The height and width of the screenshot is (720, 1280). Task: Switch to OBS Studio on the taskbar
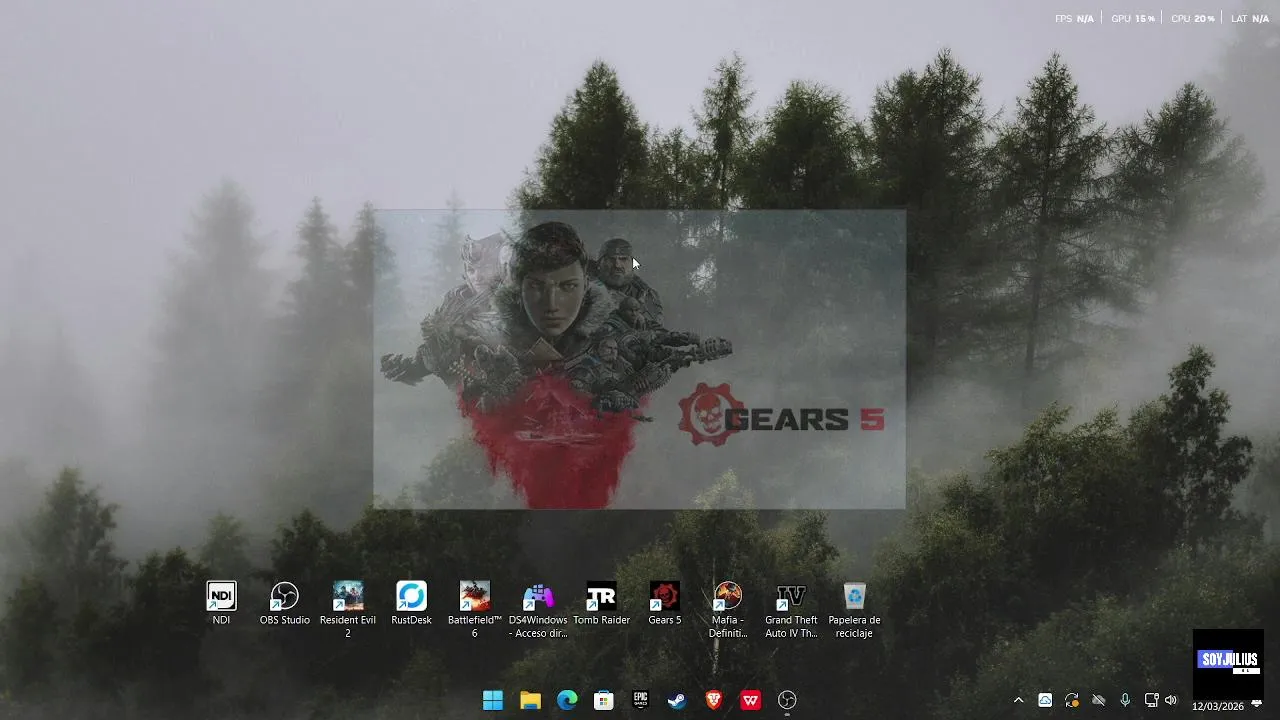(787, 700)
